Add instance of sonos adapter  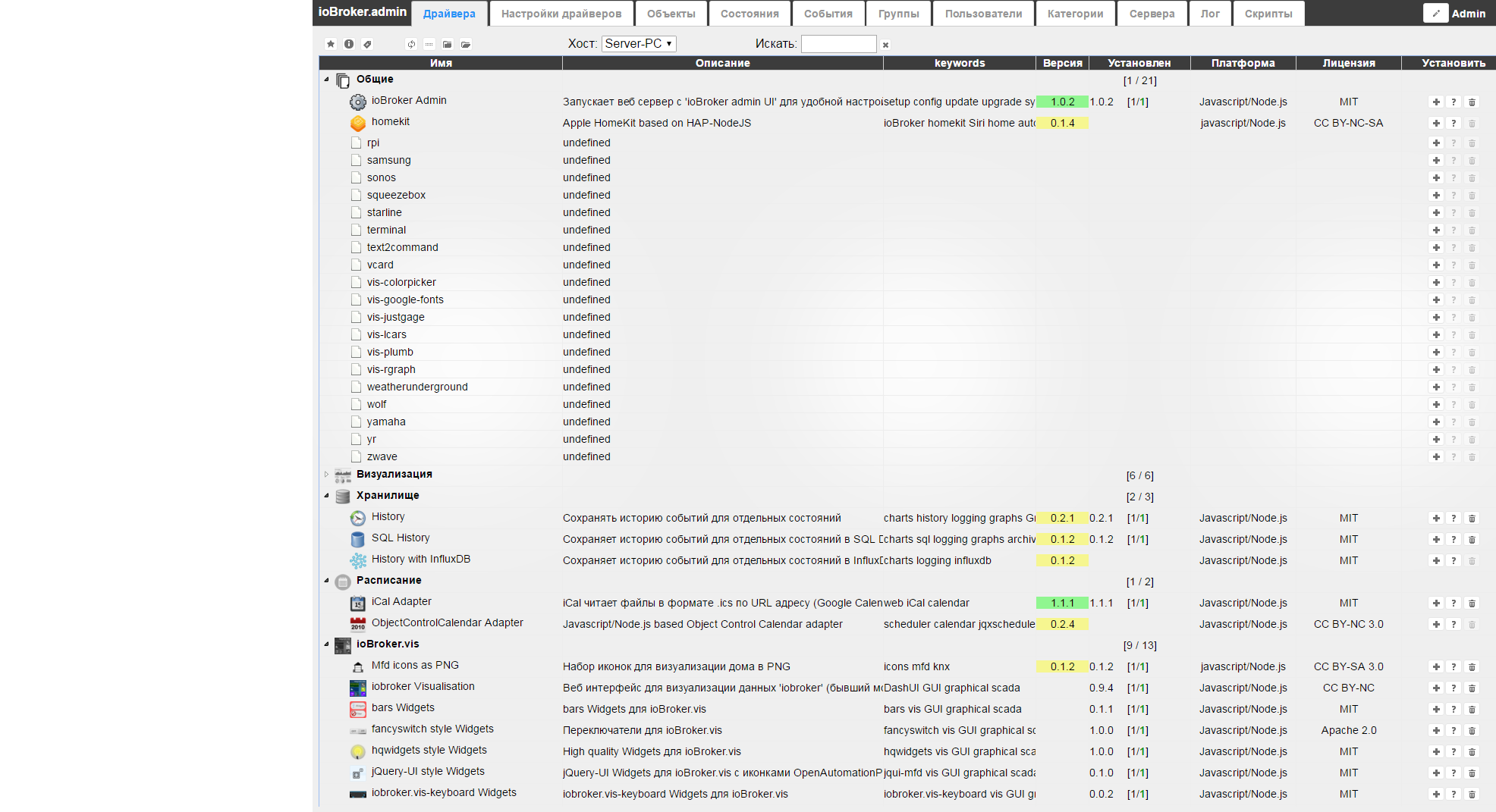coord(1436,177)
